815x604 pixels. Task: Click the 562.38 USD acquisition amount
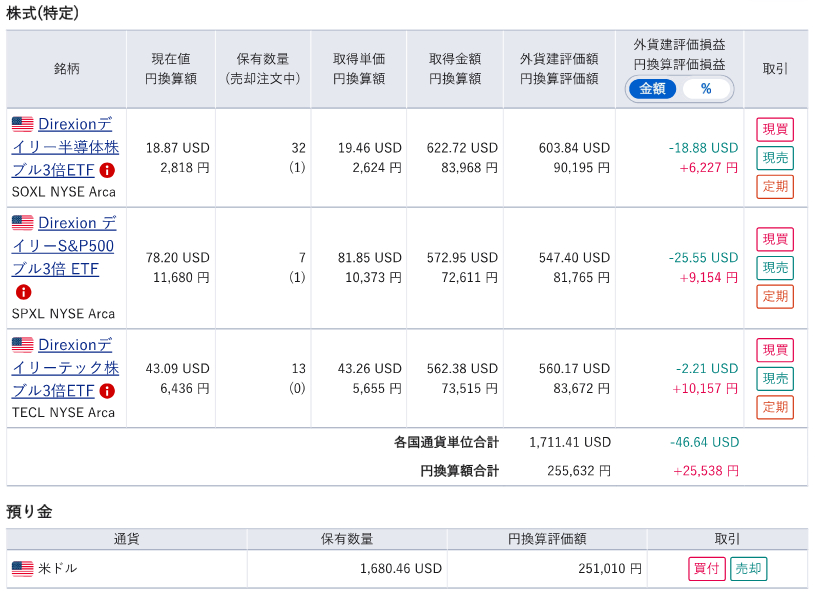click(x=462, y=369)
